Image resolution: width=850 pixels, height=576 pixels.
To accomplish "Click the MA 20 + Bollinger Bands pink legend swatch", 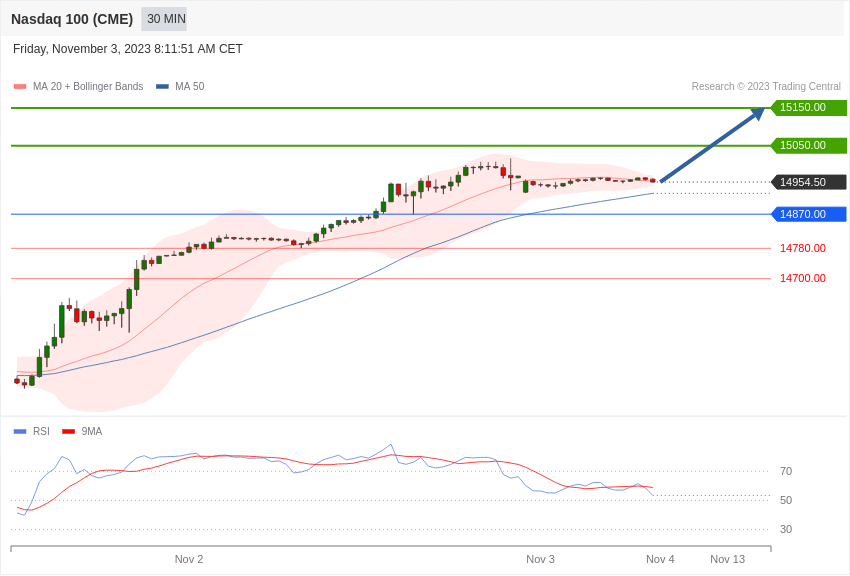I will [x=20, y=87].
